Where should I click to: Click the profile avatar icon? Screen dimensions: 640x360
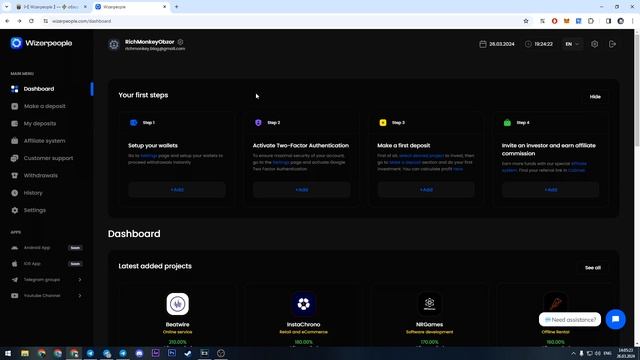click(x=114, y=44)
